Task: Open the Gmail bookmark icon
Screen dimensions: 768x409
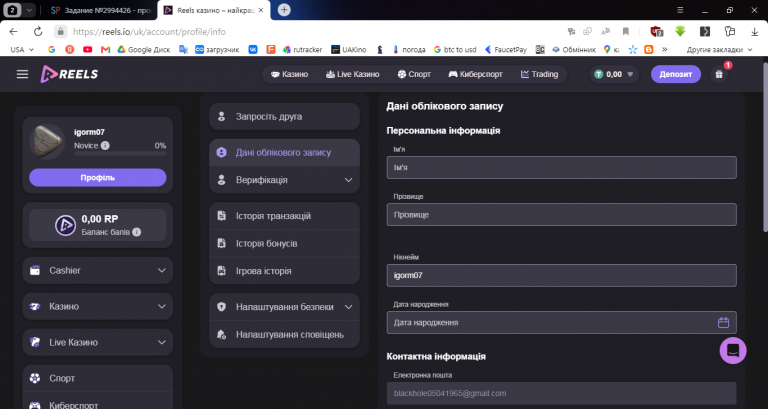Action: pyautogui.click(x=105, y=49)
